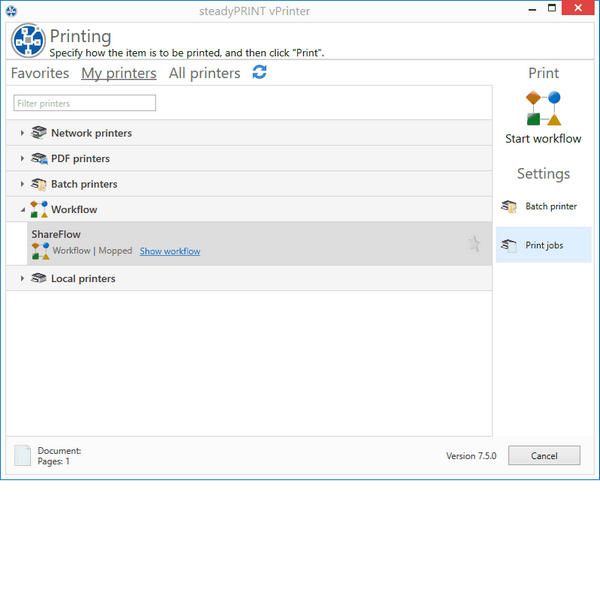Switch to the My printers tab
600x589 pixels.
coord(119,73)
